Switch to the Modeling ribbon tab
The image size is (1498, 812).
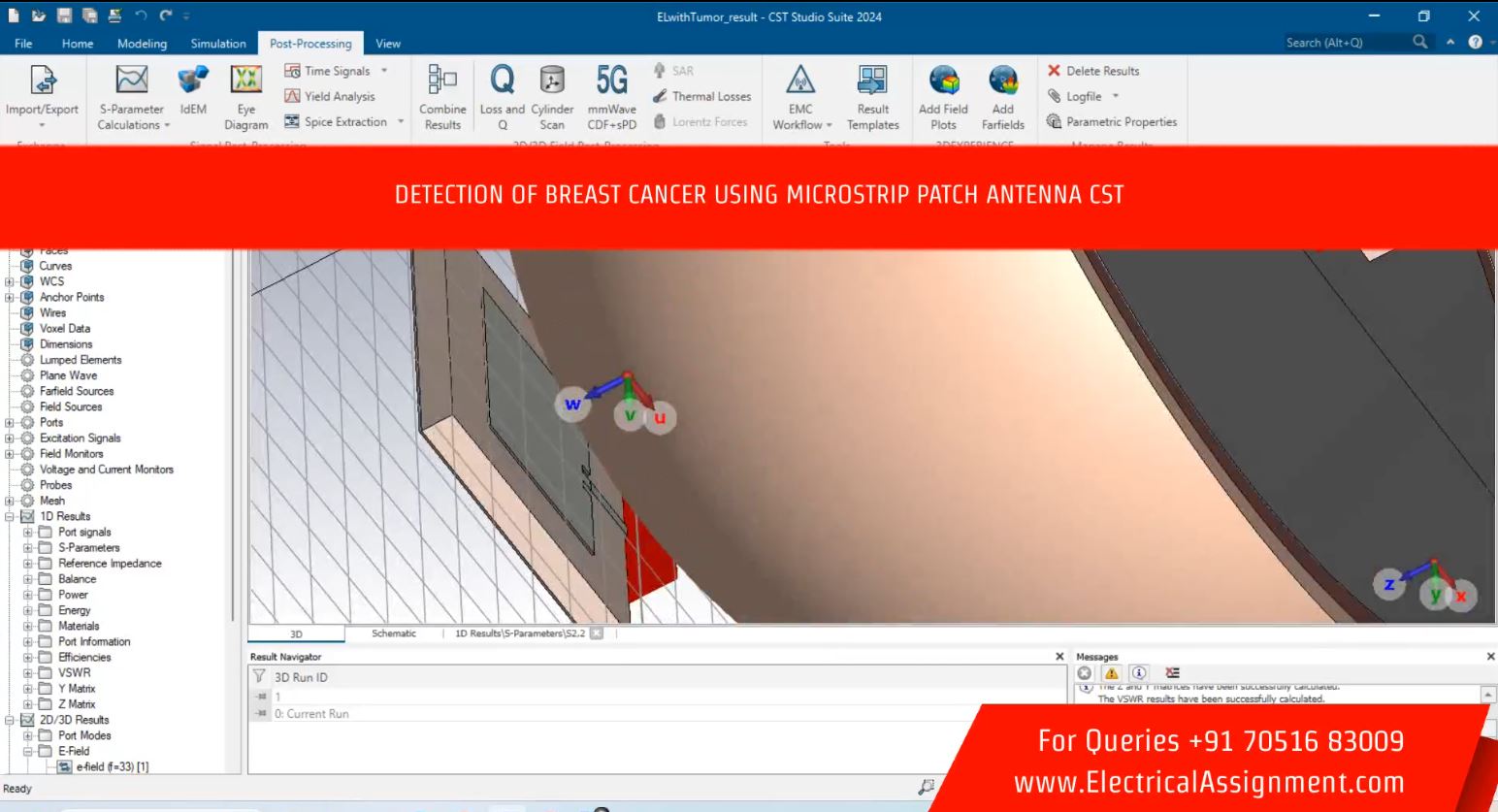point(142,44)
